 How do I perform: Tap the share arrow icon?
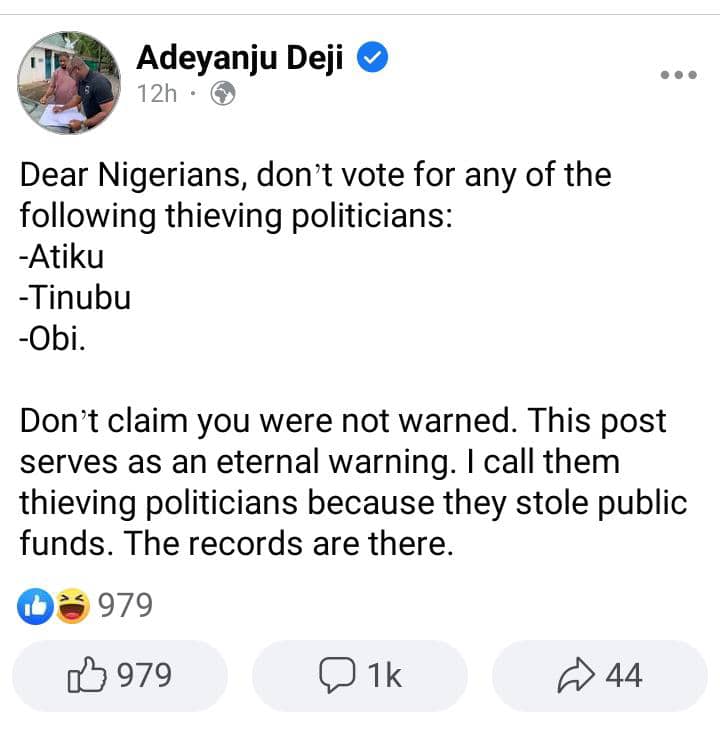click(577, 677)
